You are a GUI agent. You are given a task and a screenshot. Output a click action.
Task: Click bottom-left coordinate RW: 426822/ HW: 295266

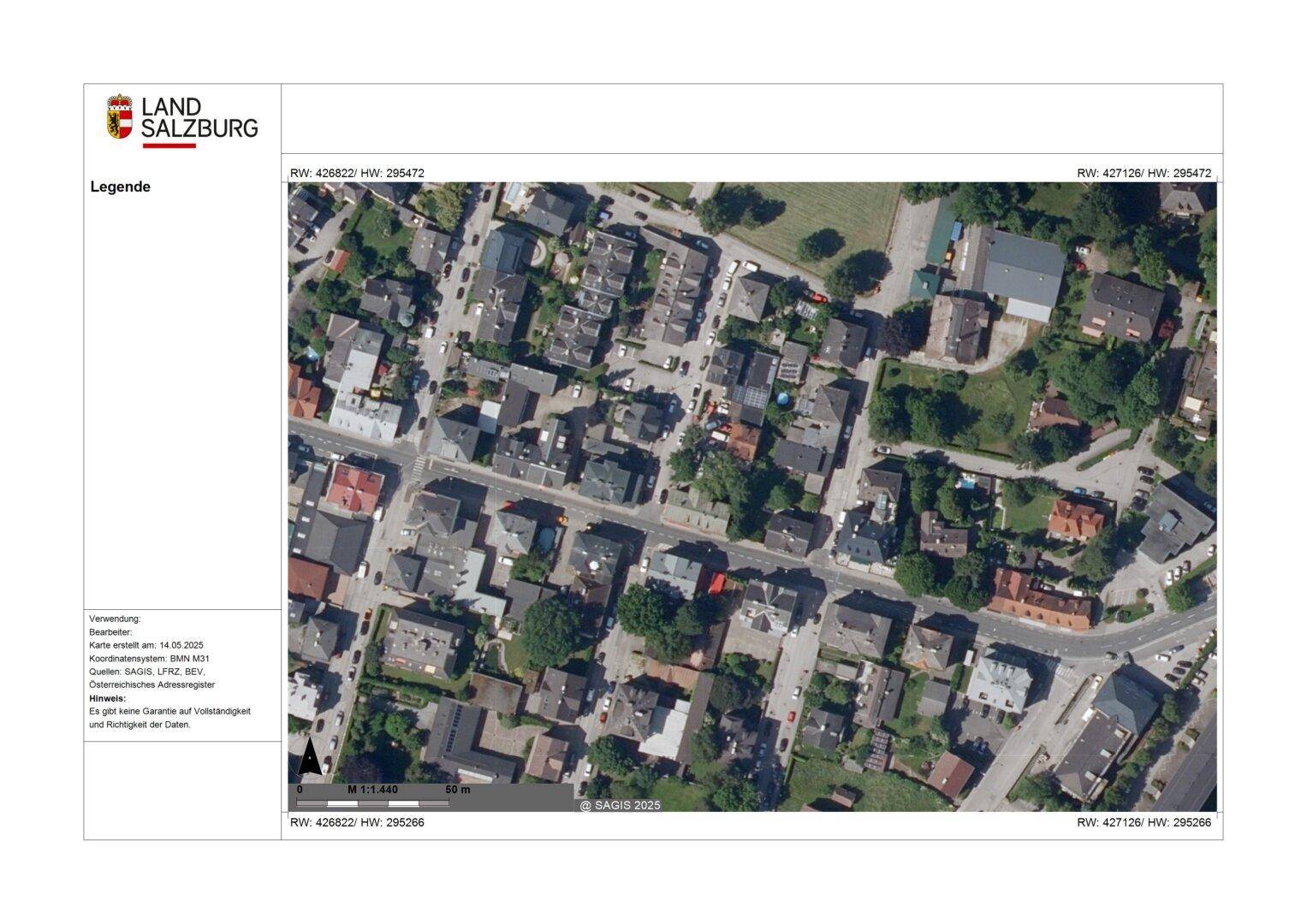click(357, 822)
